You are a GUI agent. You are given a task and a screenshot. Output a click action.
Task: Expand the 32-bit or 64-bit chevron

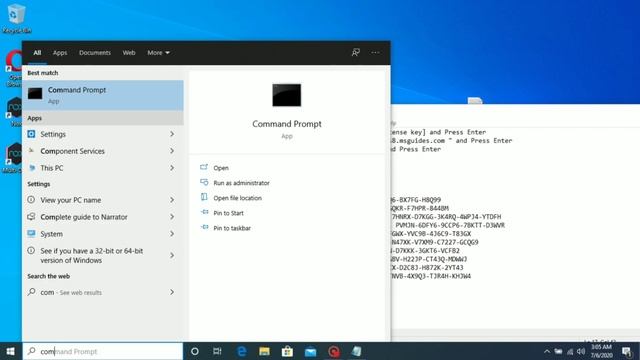(x=172, y=256)
